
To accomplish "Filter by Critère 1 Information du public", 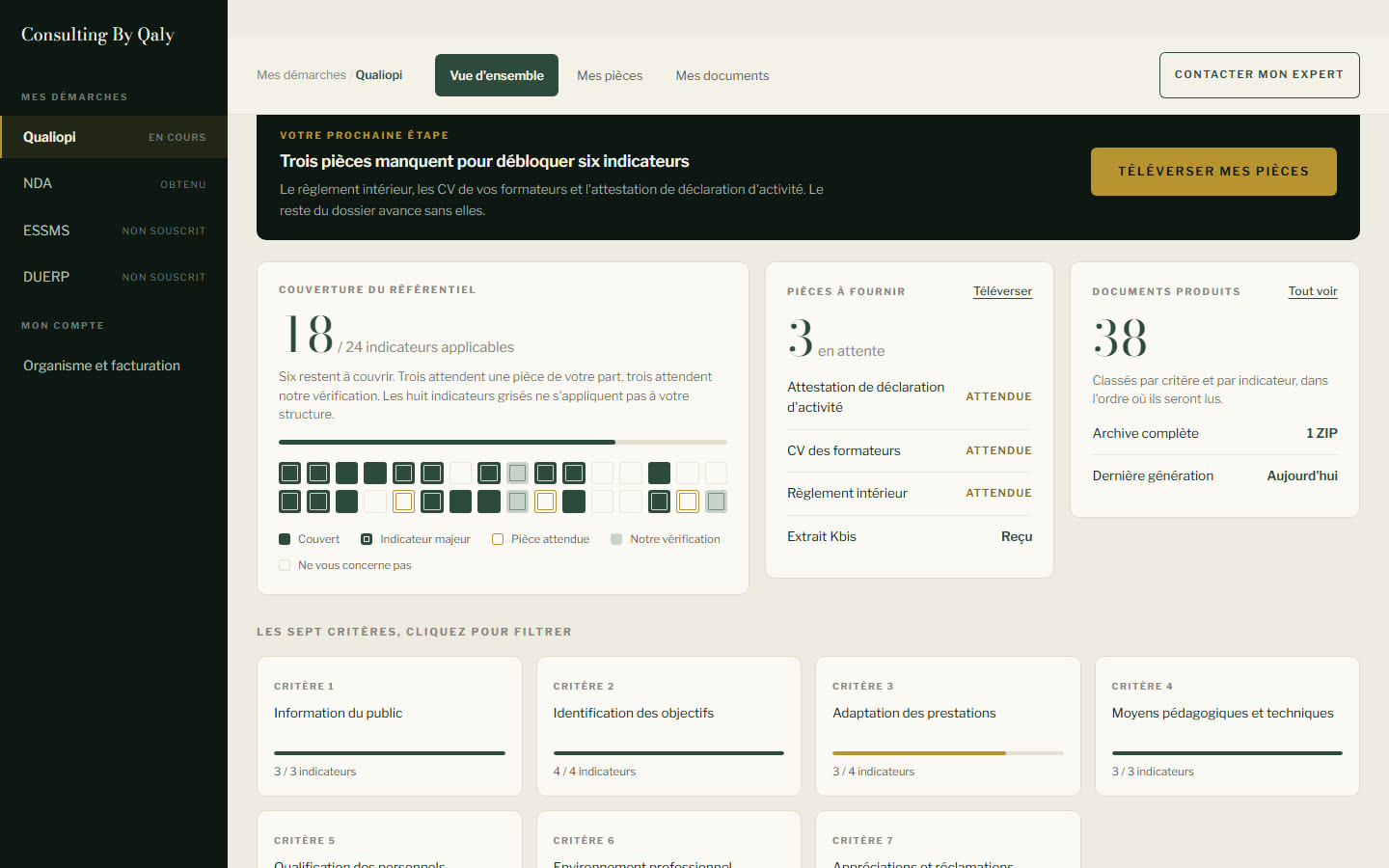I will (x=390, y=726).
